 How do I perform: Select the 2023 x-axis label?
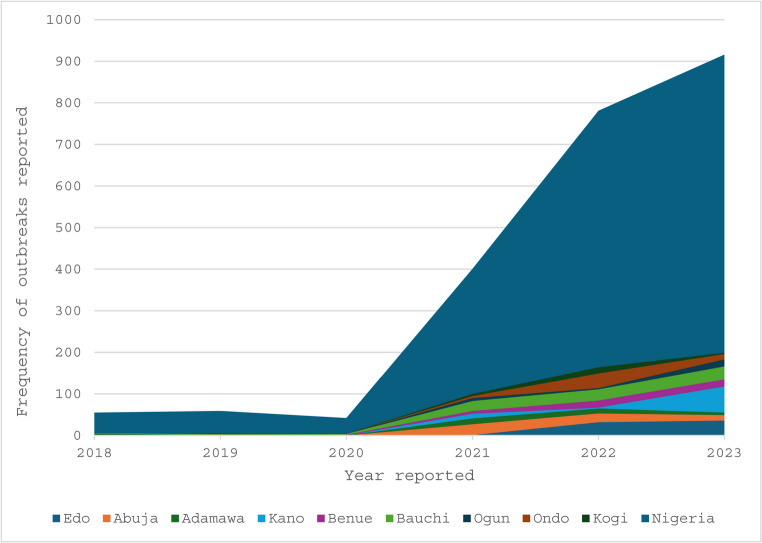tap(724, 453)
